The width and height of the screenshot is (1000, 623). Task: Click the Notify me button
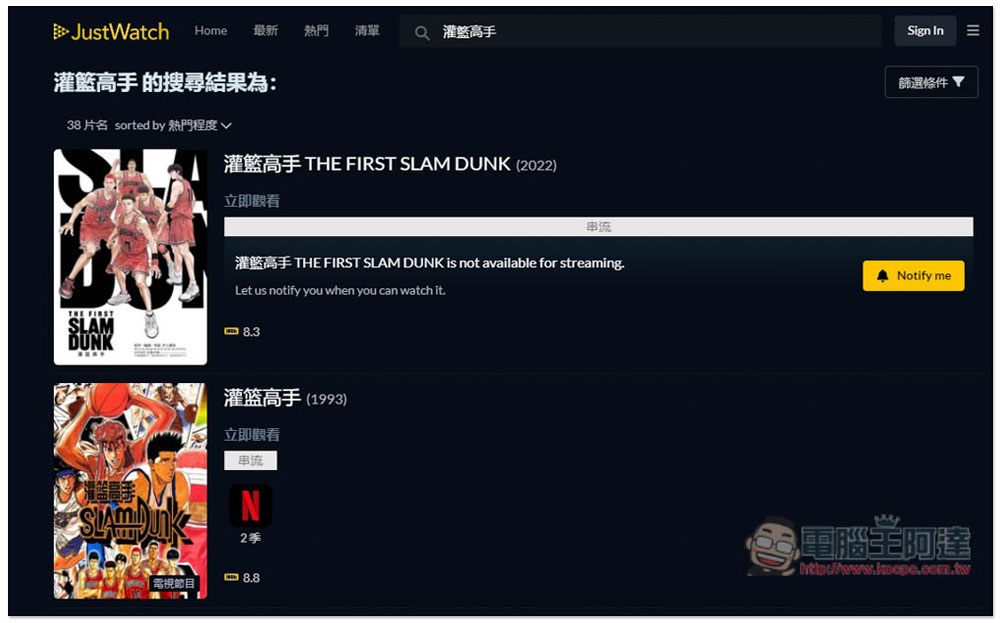[x=913, y=275]
